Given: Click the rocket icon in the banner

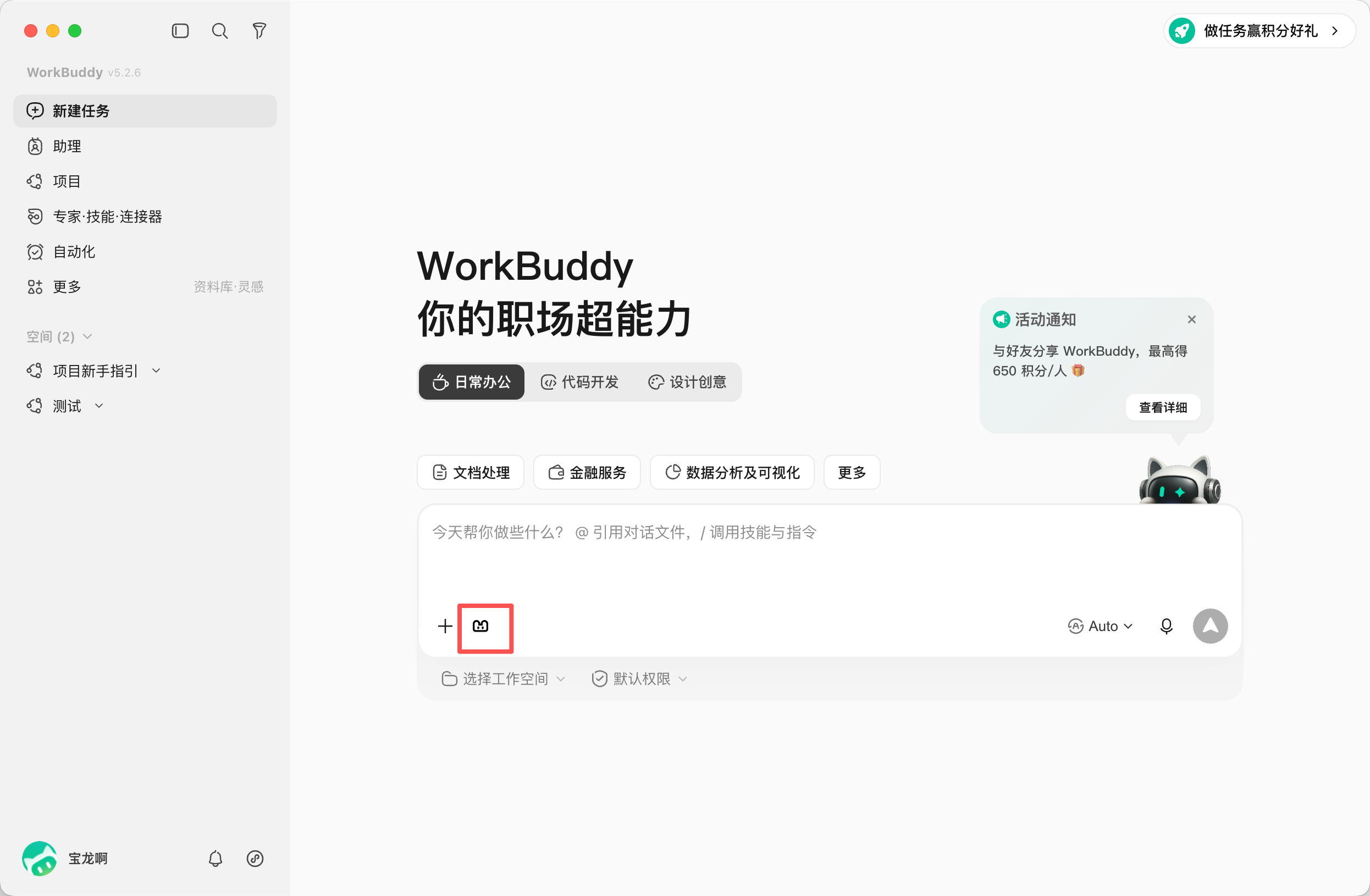Looking at the screenshot, I should click(1182, 30).
